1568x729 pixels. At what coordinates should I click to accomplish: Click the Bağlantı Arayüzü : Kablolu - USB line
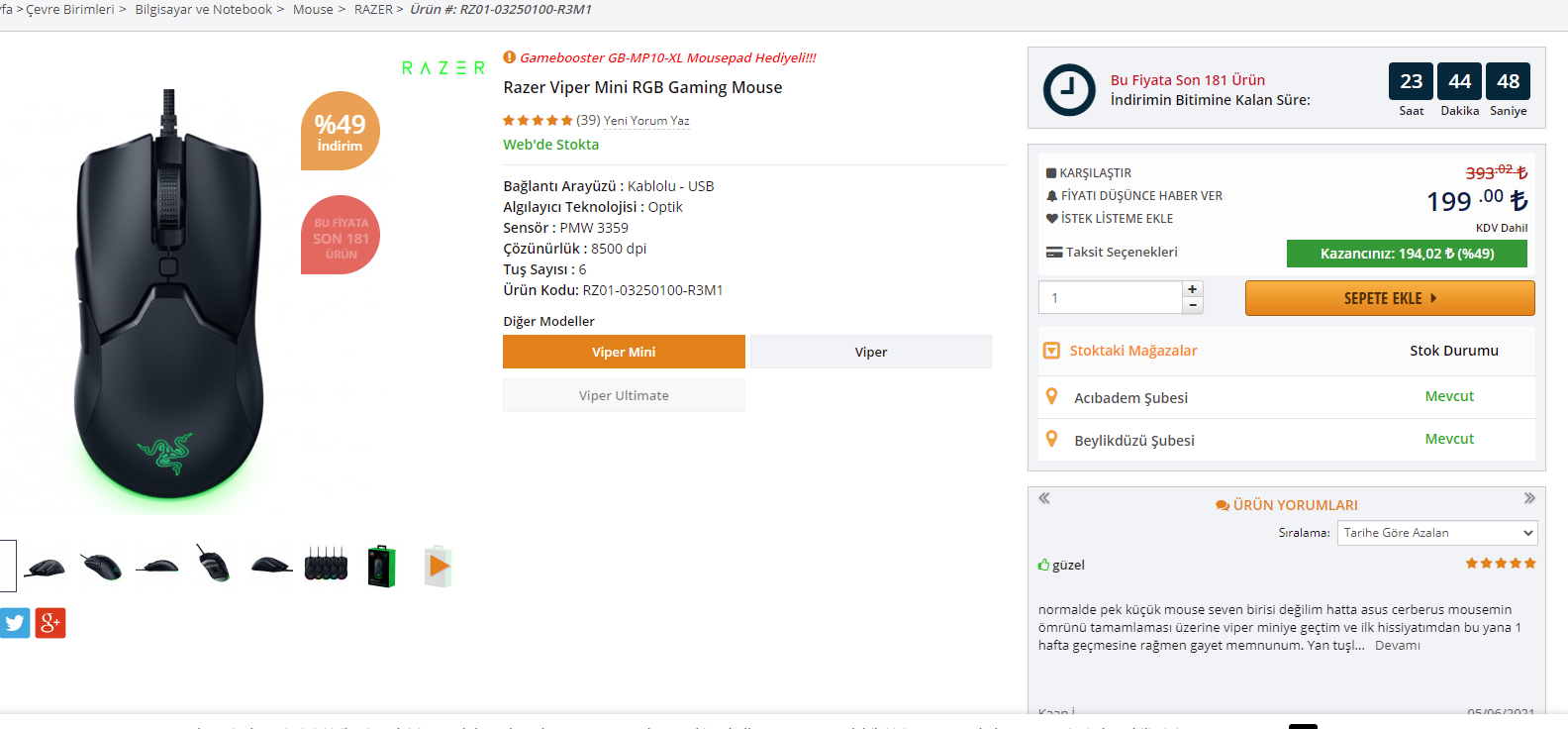pos(608,186)
